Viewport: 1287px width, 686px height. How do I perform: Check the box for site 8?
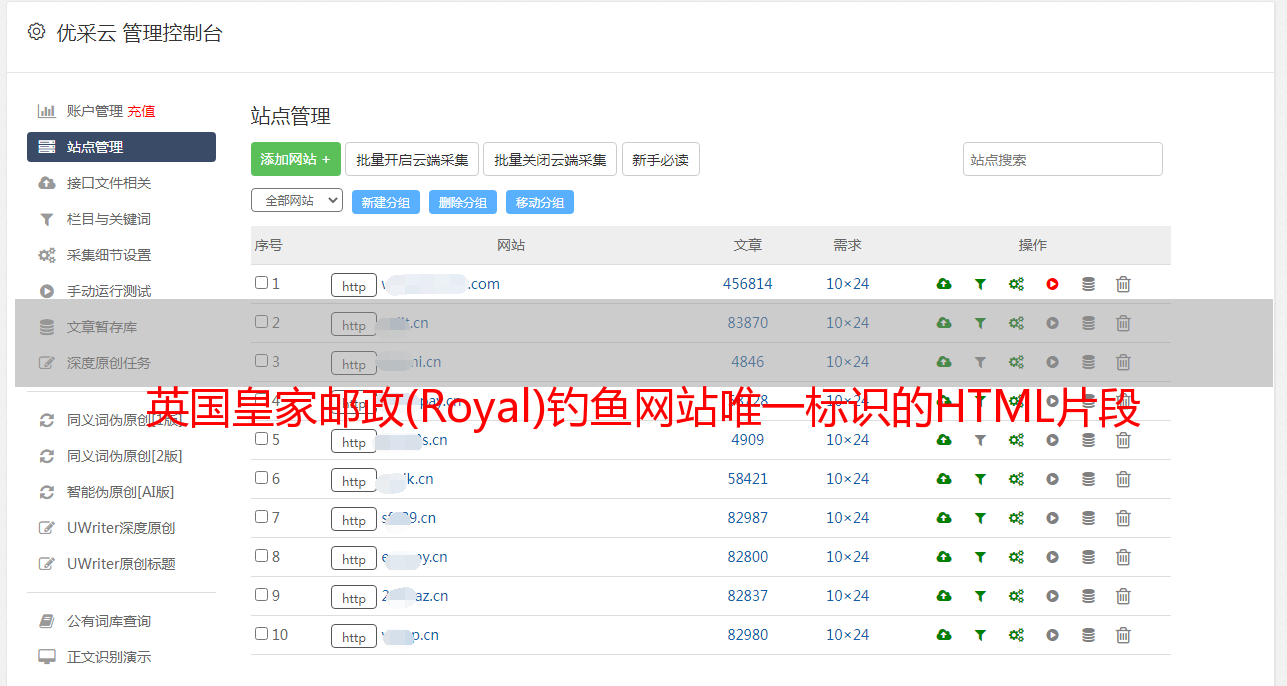[261, 556]
